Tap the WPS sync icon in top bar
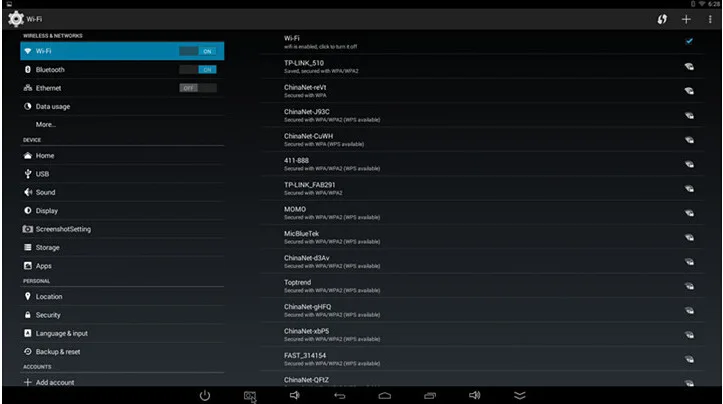 pos(662,19)
